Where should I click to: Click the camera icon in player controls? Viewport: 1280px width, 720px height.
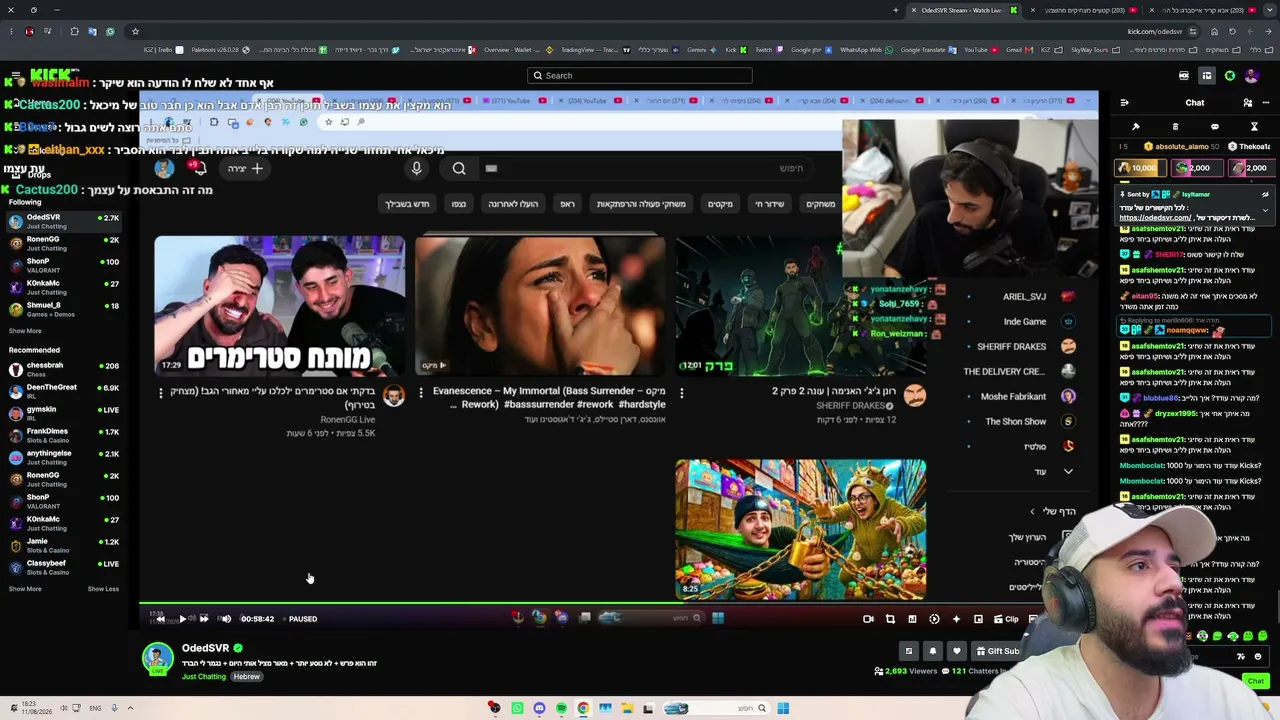pyautogui.click(x=868, y=619)
